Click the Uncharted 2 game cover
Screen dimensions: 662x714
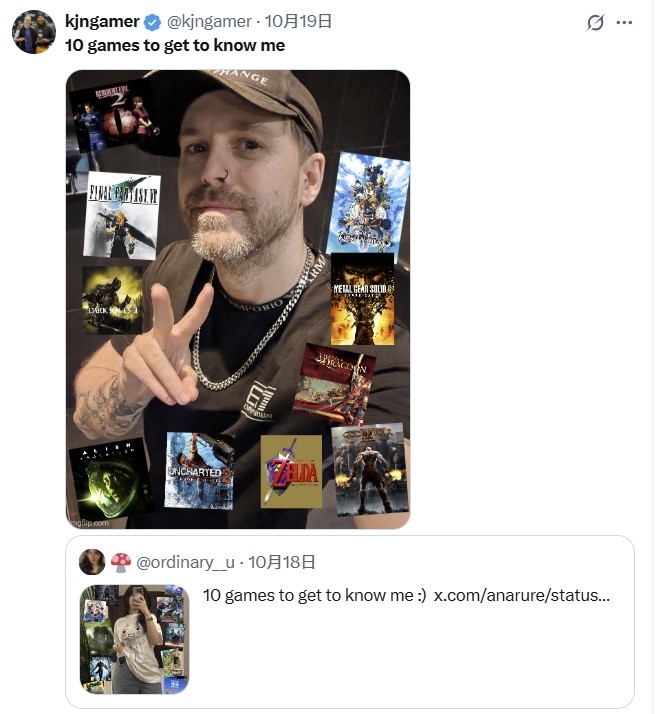[199, 471]
